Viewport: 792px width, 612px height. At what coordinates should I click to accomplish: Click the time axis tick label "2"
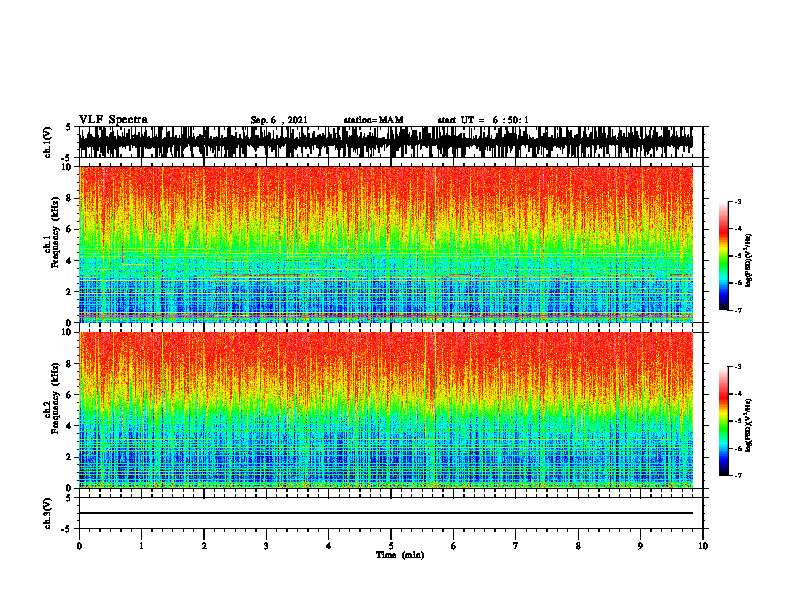[x=204, y=546]
